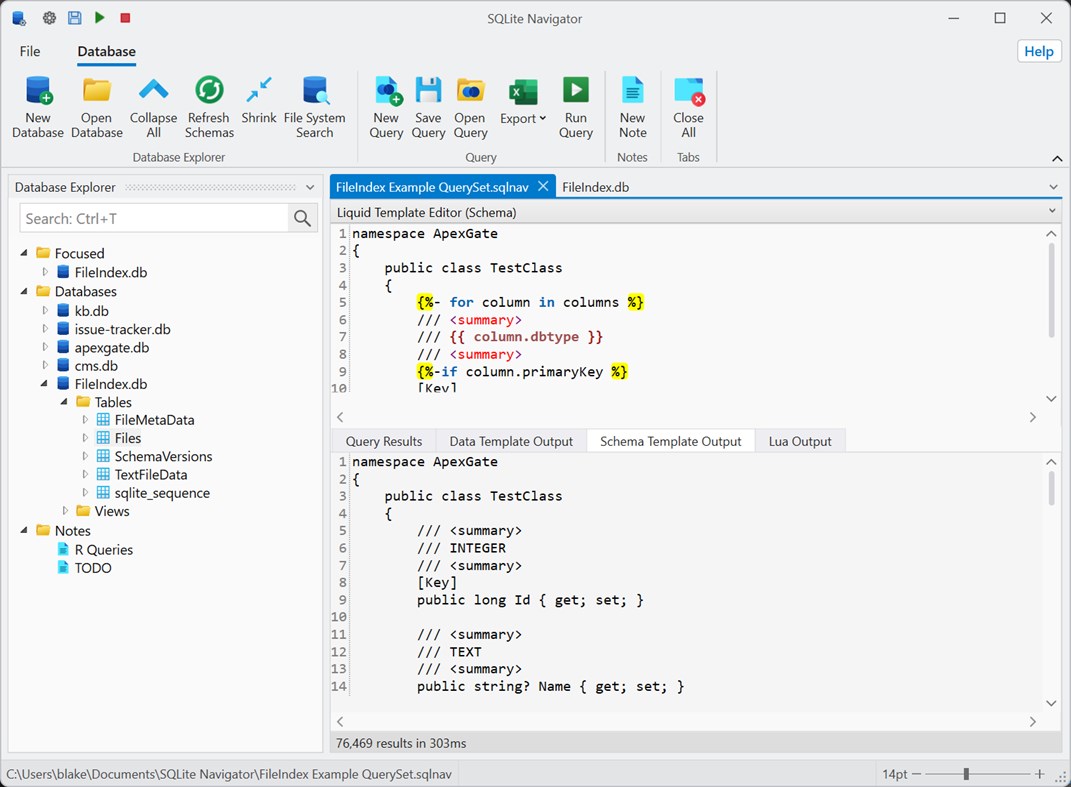1071x787 pixels.
Task: Click the Save Query disk icon
Action: [x=428, y=90]
